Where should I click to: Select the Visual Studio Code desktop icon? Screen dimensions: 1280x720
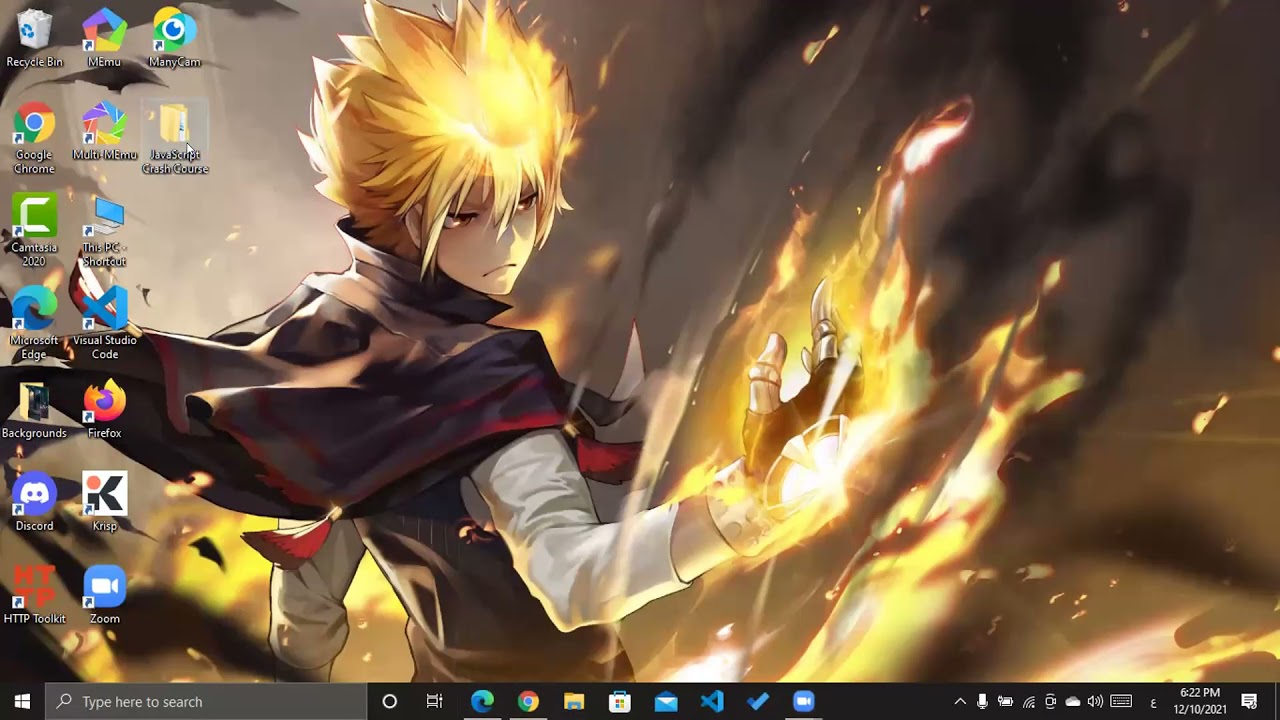(104, 325)
